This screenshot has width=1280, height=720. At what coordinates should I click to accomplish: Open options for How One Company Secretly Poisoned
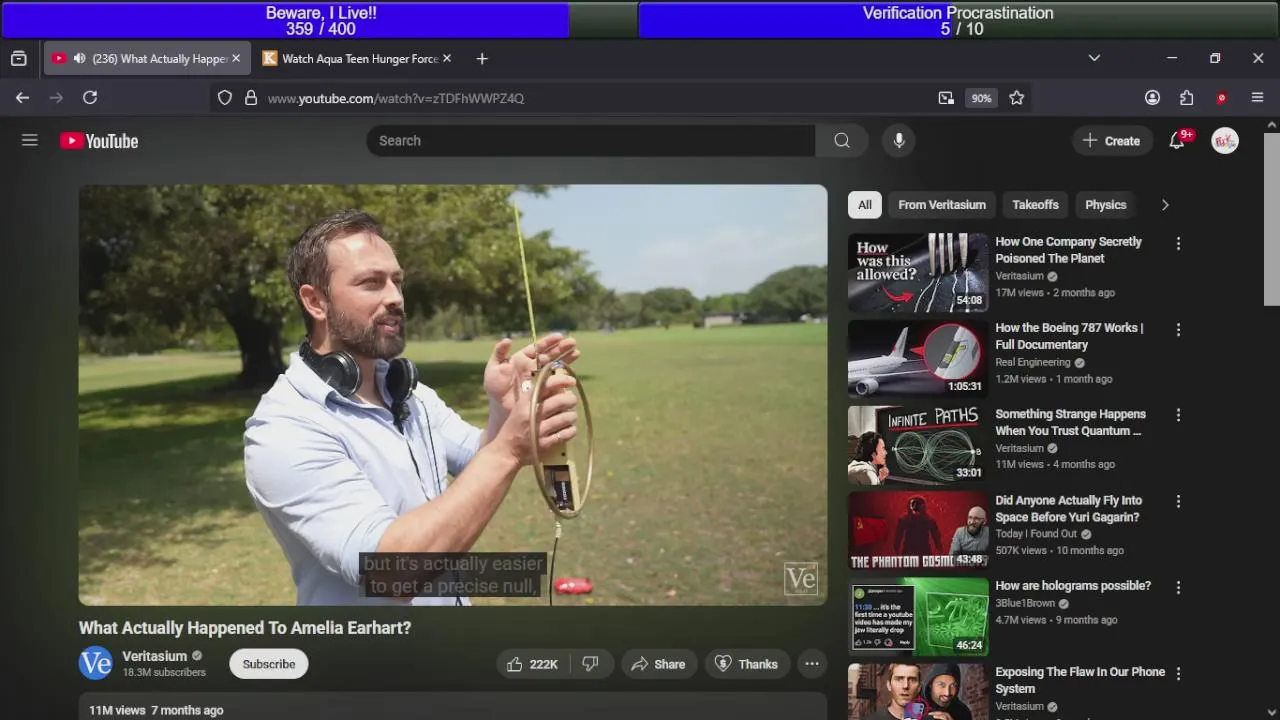point(1178,243)
